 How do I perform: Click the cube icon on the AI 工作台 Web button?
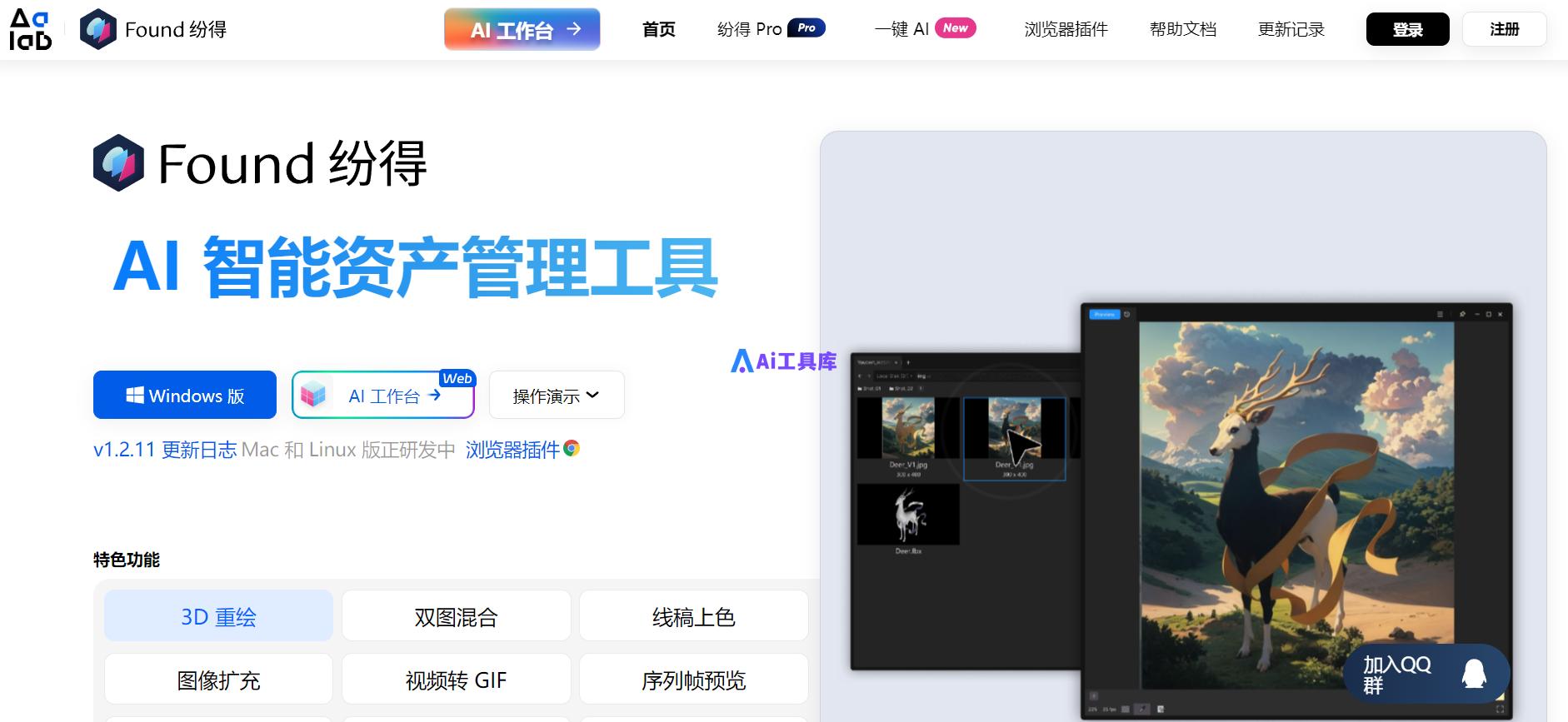point(313,395)
